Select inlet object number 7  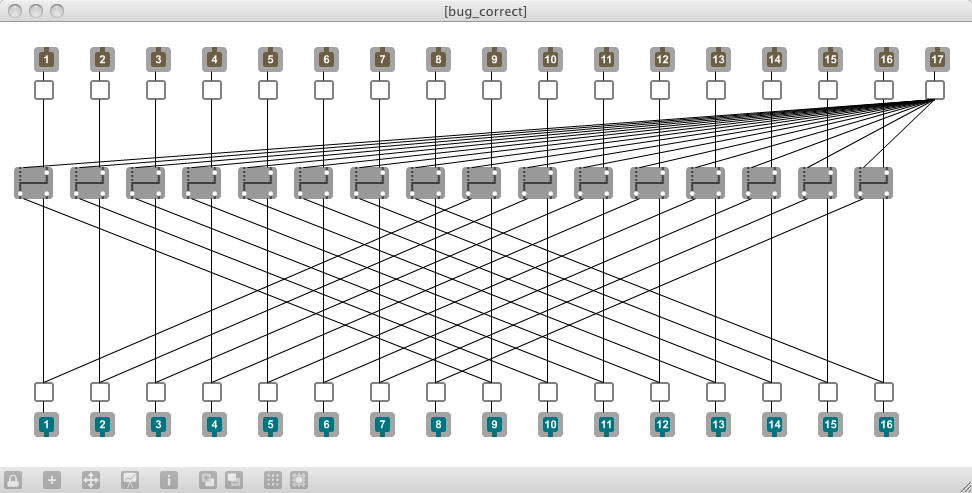[382, 60]
